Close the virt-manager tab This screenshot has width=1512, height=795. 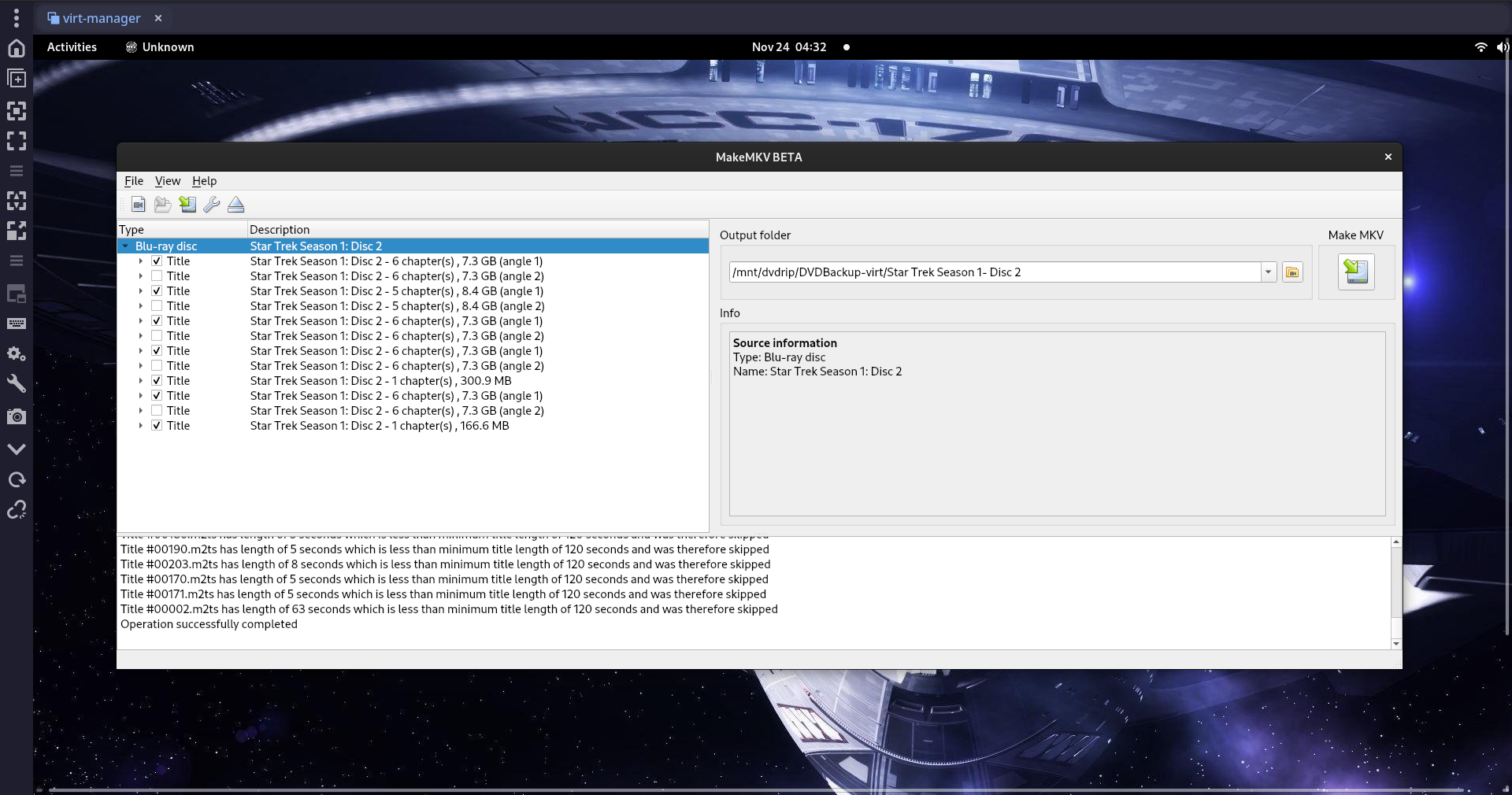[x=158, y=18]
